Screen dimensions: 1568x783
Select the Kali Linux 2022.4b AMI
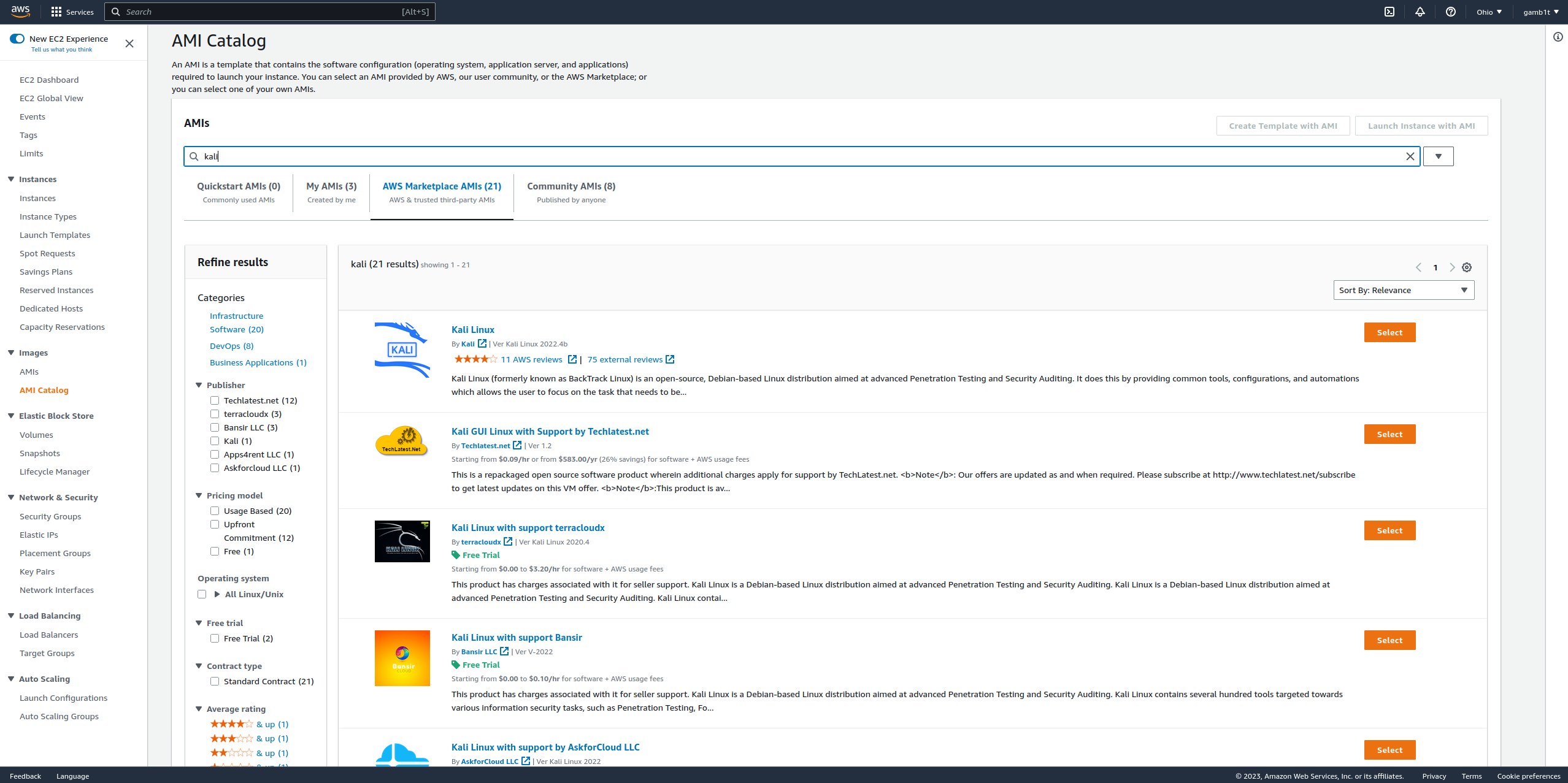pyautogui.click(x=1389, y=332)
